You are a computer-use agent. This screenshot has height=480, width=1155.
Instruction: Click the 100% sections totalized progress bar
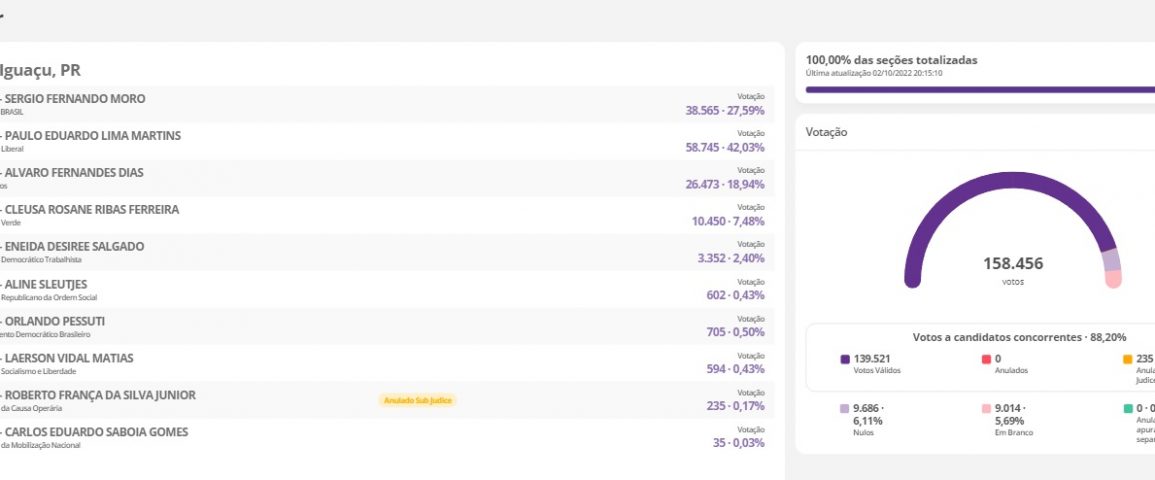point(980,89)
